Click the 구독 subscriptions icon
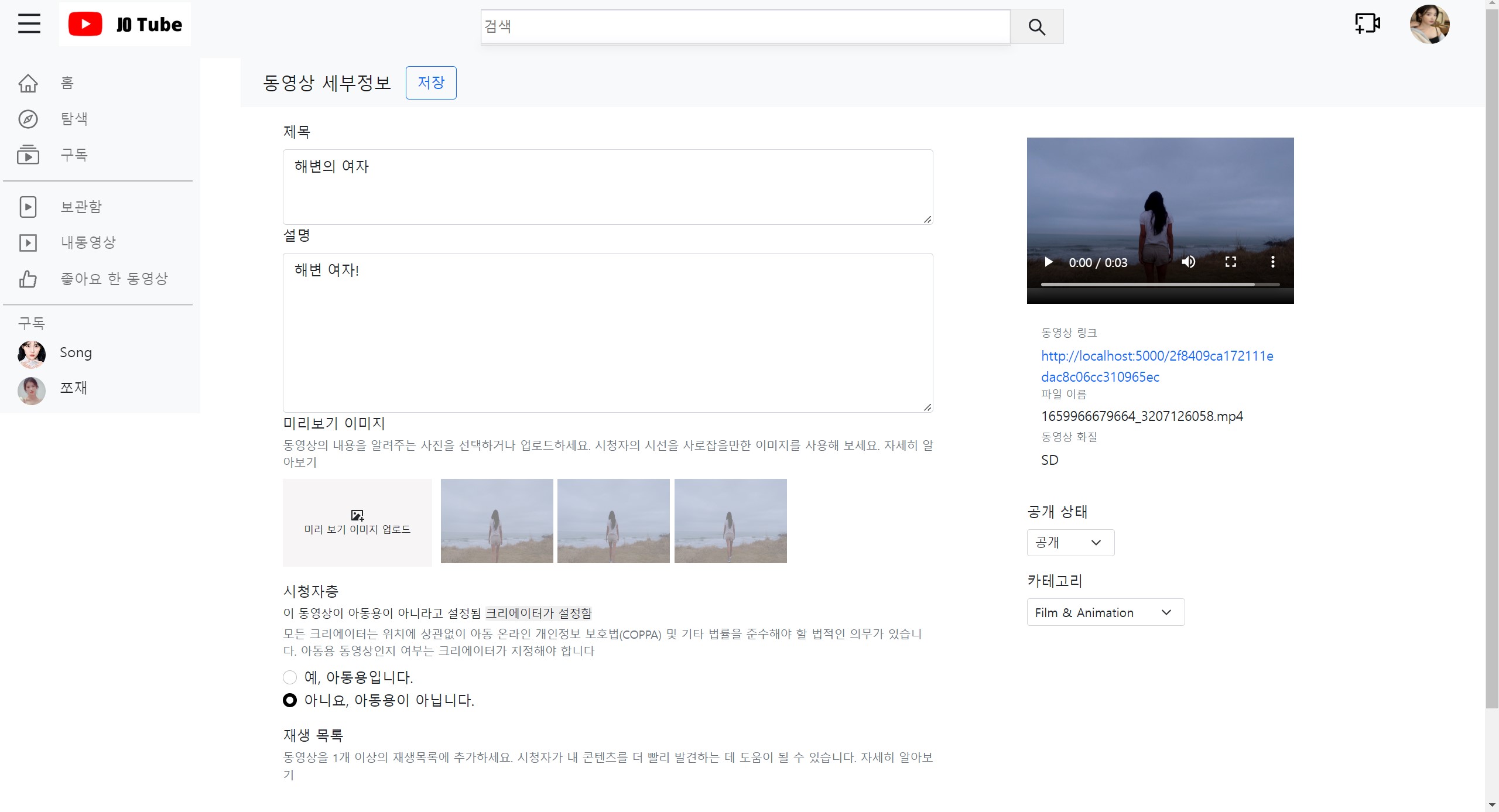This screenshot has height=812, width=1499. point(29,155)
